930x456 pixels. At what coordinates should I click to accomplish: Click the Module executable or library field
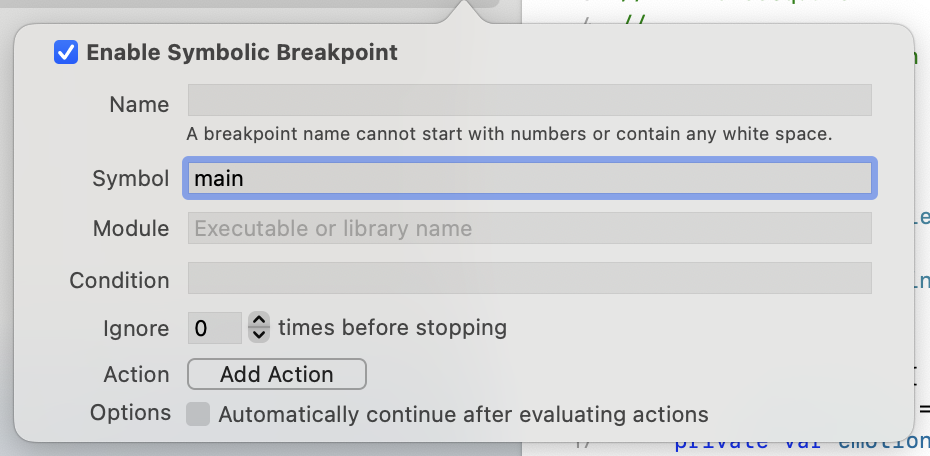click(x=529, y=229)
